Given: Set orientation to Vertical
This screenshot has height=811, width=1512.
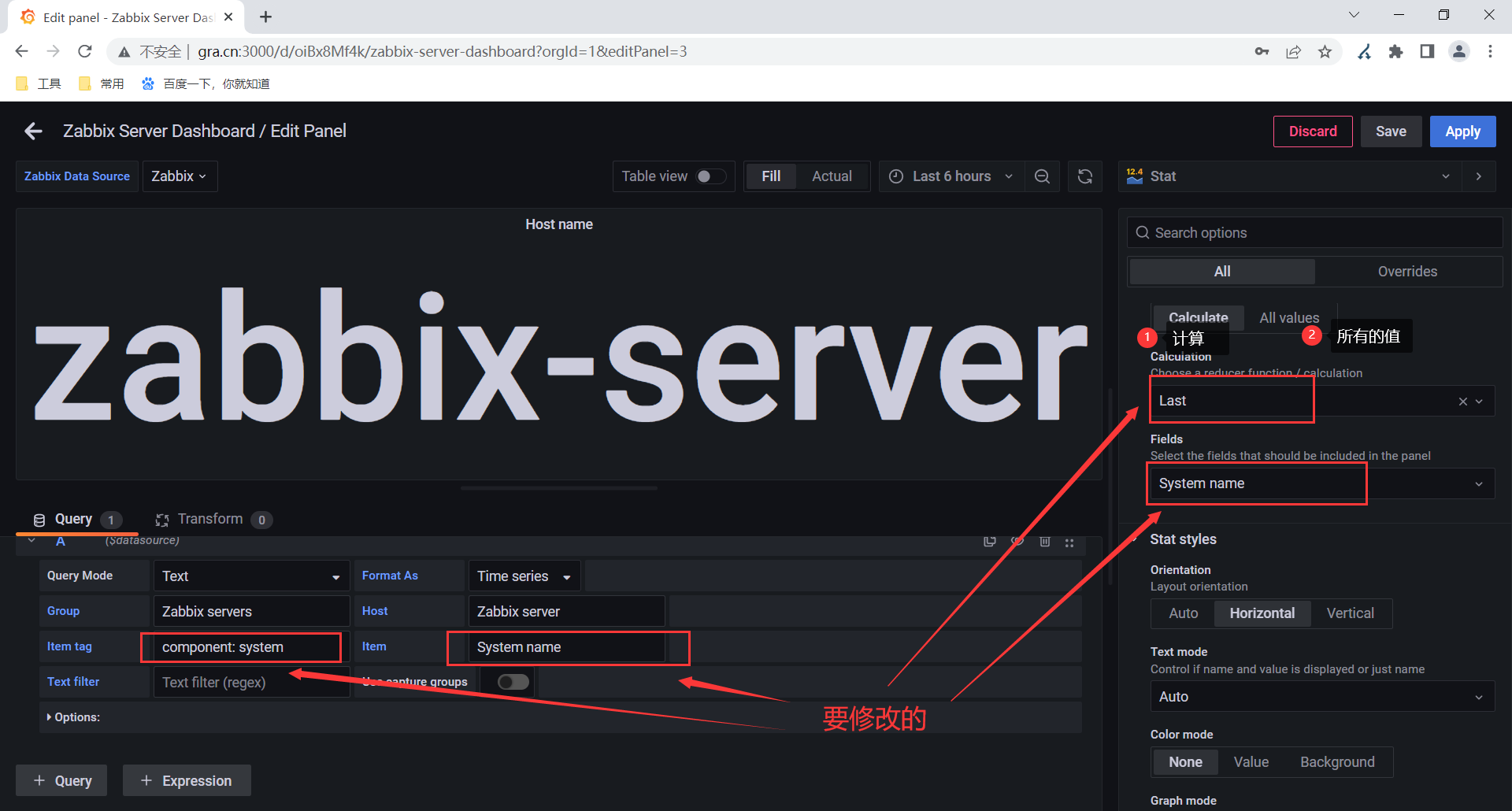Looking at the screenshot, I should click(x=1350, y=613).
